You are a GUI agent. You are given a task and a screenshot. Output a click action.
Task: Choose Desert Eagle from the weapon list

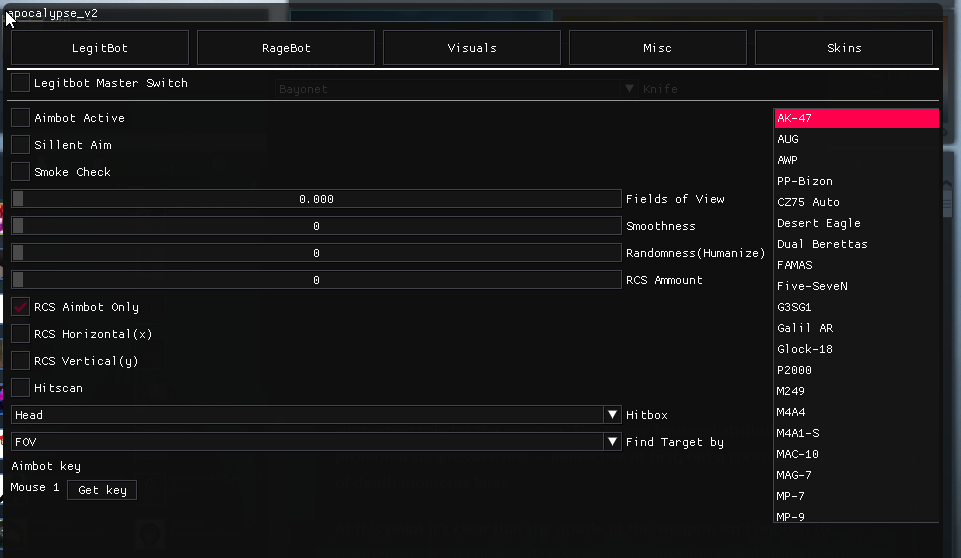pos(818,223)
